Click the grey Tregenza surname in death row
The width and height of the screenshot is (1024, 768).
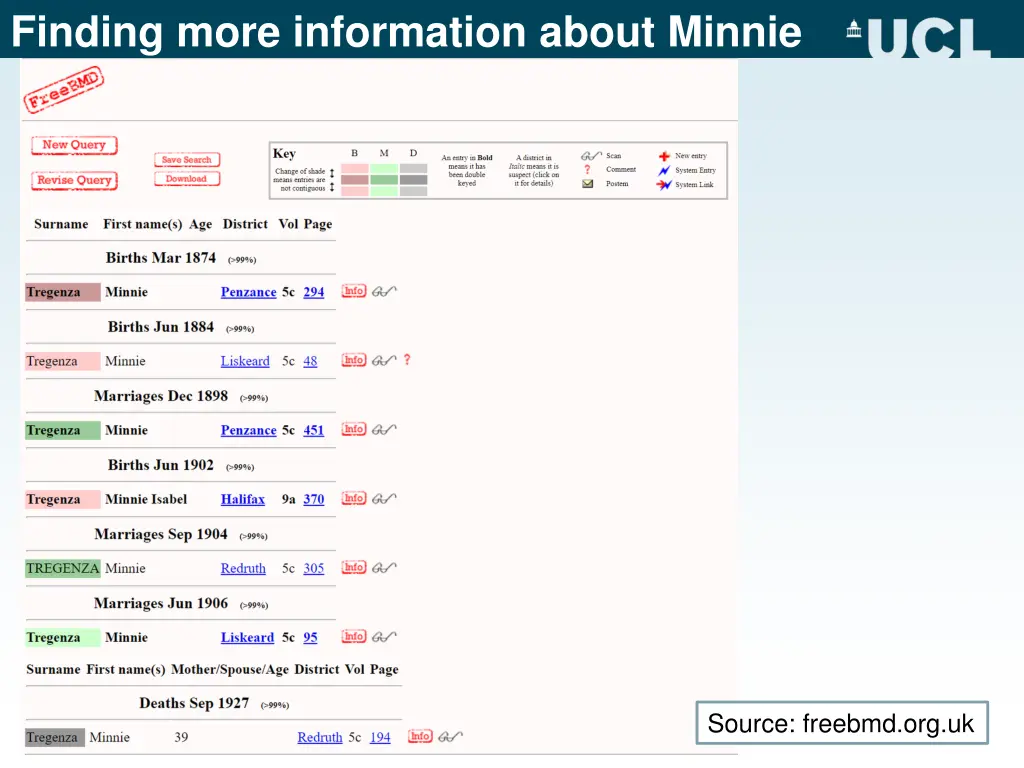(55, 737)
